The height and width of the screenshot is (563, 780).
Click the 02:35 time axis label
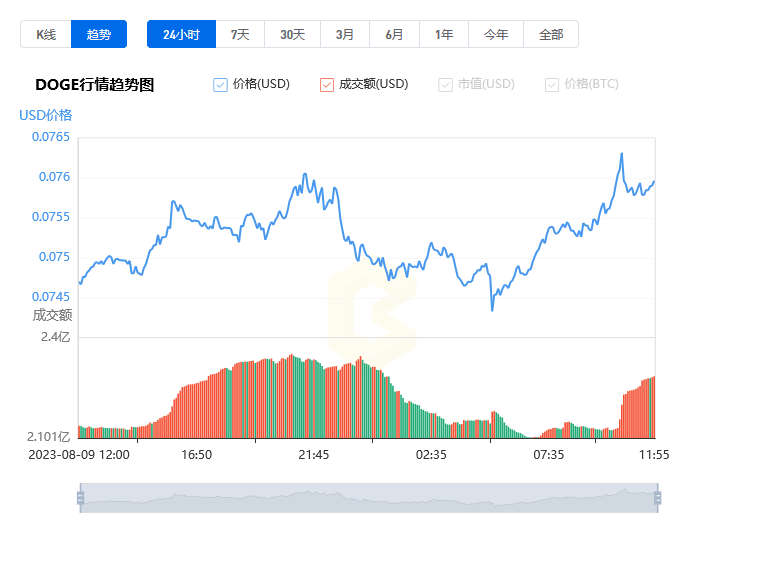tap(431, 455)
